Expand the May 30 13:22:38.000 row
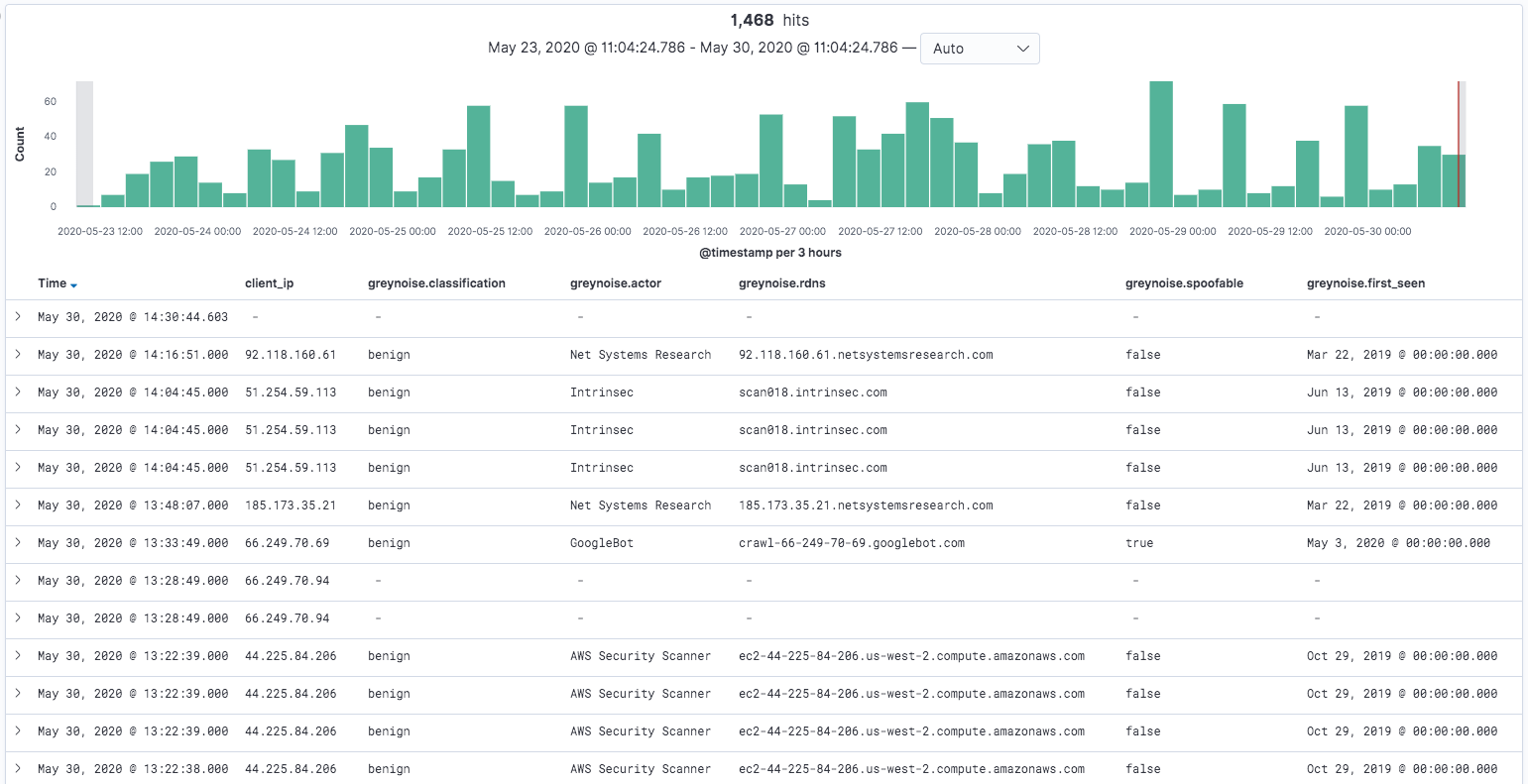This screenshot has height=784, width=1528. (x=18, y=769)
